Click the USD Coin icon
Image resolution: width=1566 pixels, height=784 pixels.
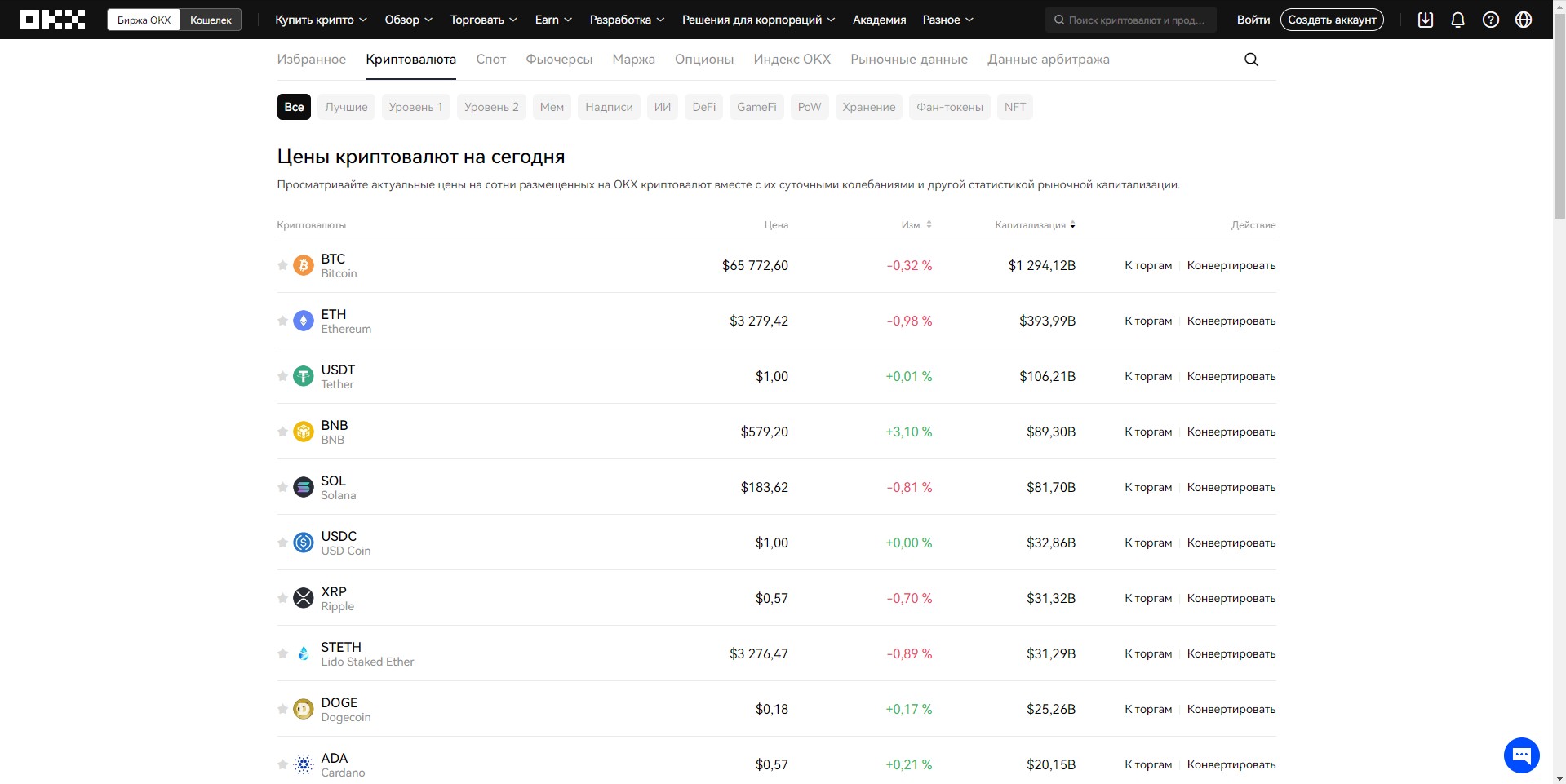coord(304,543)
